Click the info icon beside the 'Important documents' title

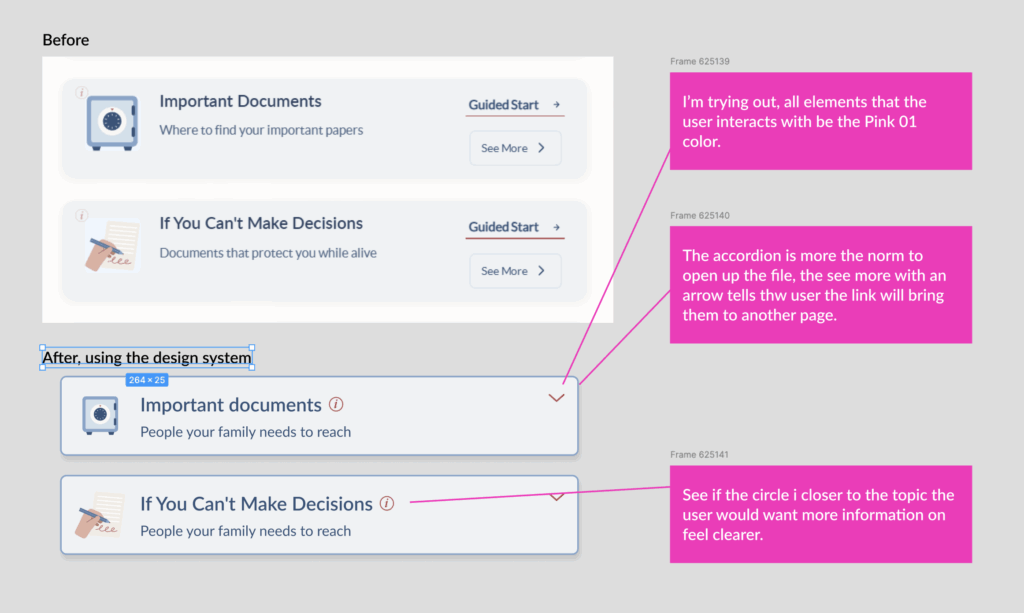tap(336, 405)
